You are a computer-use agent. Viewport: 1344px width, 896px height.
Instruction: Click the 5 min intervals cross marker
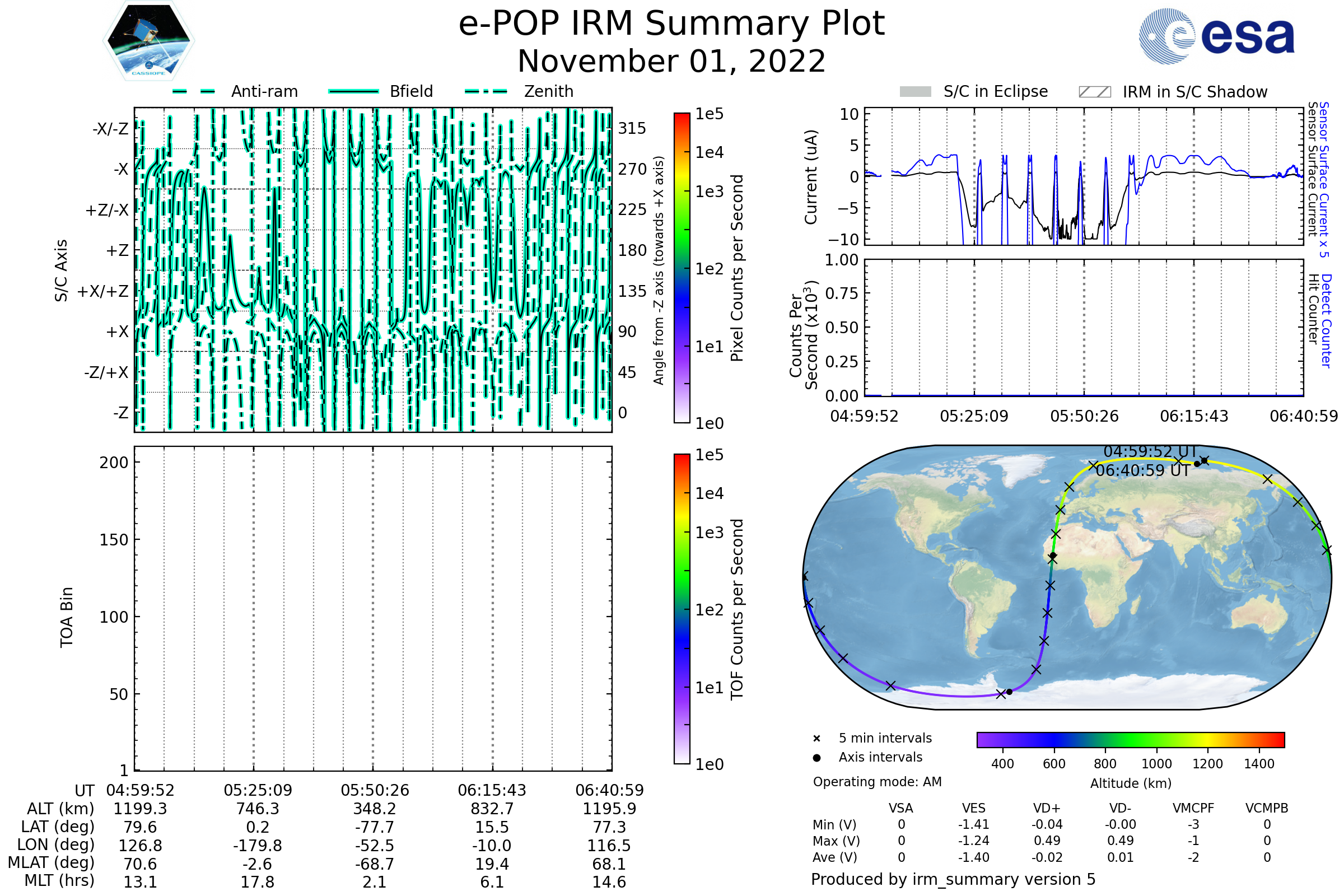[x=816, y=739]
